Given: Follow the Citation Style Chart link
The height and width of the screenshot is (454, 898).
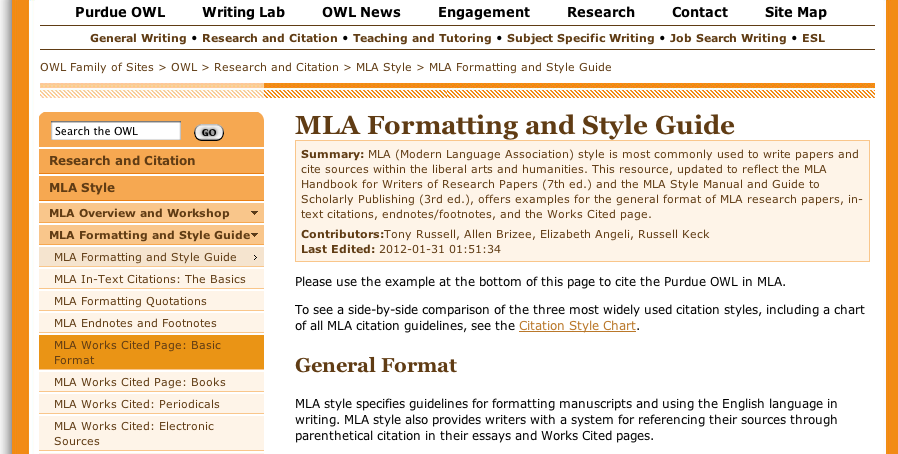Looking at the screenshot, I should click(577, 326).
